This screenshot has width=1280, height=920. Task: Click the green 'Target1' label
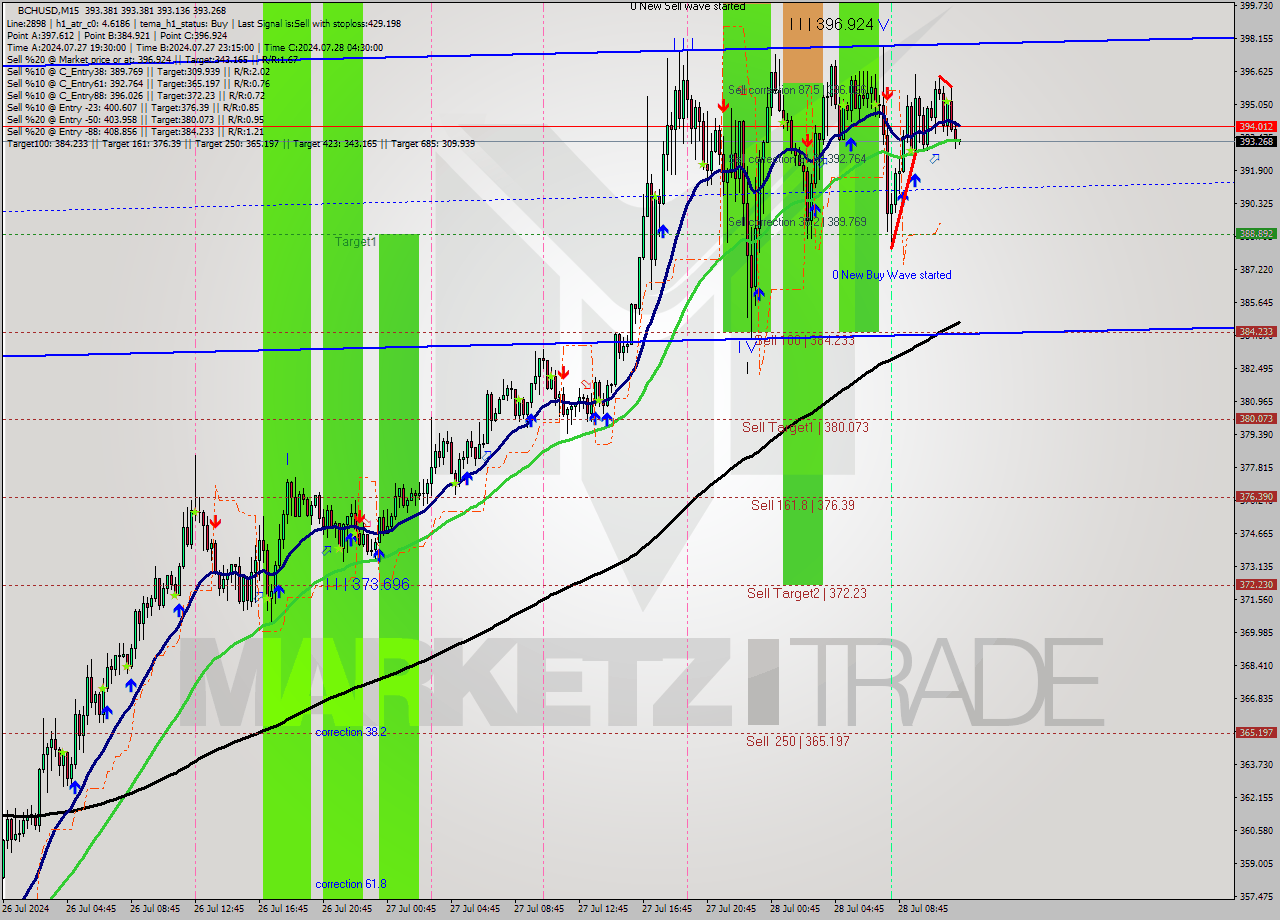tap(356, 242)
